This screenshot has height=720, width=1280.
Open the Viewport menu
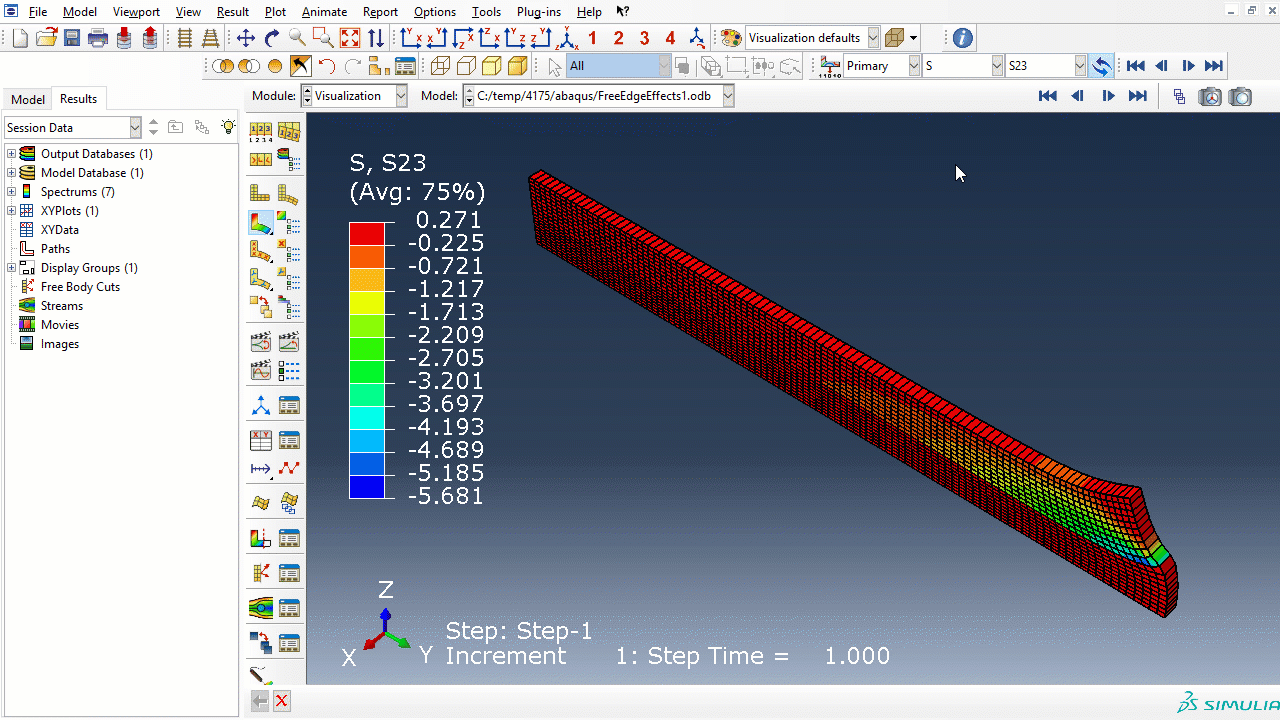click(136, 12)
